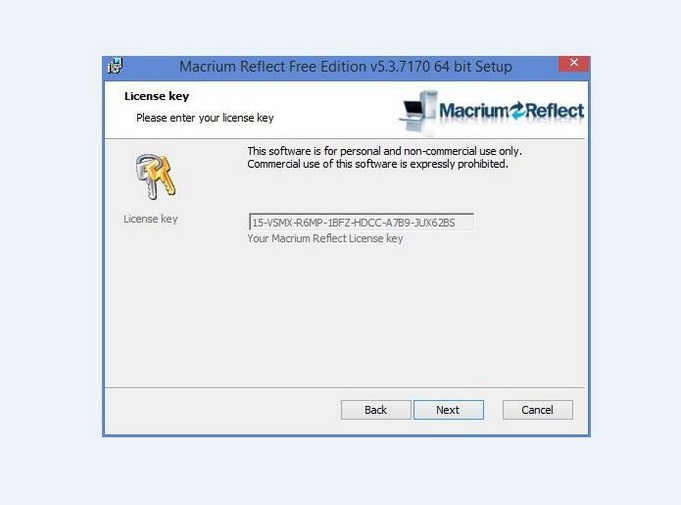This screenshot has height=505, width=681.
Task: Click the empty gray area of the dialog body
Action: point(345,317)
